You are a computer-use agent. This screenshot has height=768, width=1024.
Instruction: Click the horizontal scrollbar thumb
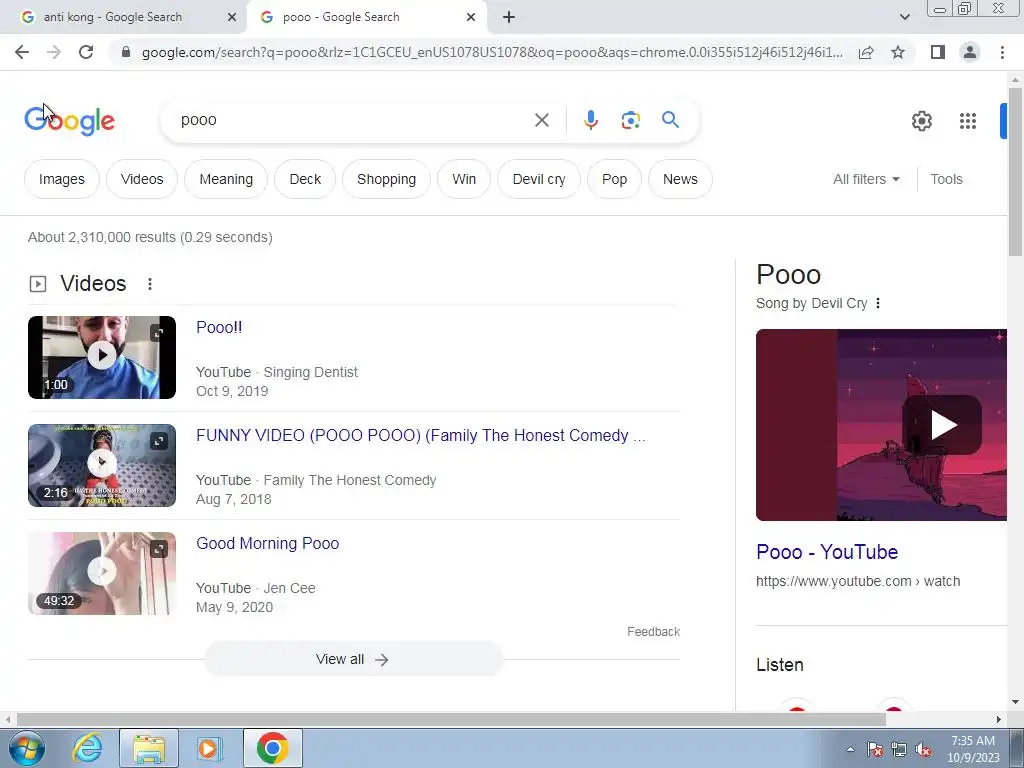pos(451,719)
